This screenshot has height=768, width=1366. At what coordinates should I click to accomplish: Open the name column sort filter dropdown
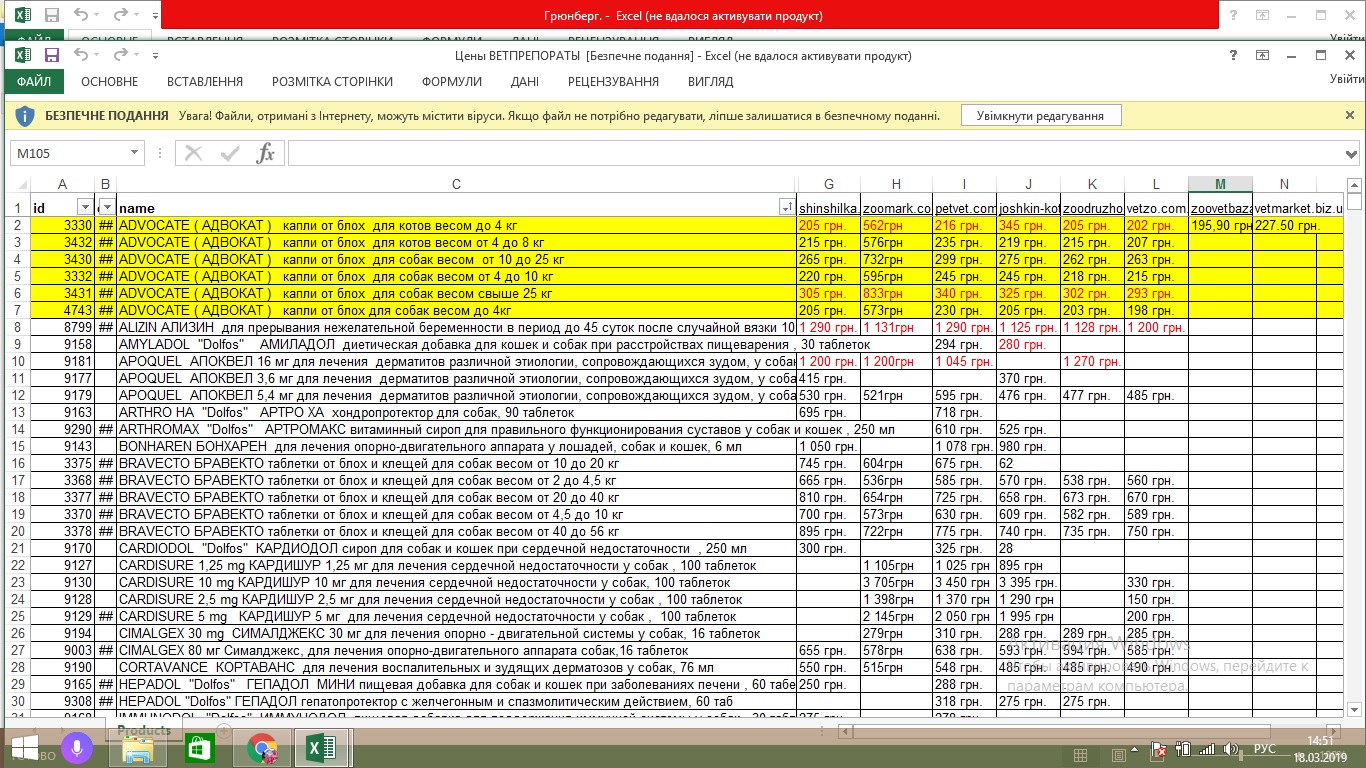[787, 207]
